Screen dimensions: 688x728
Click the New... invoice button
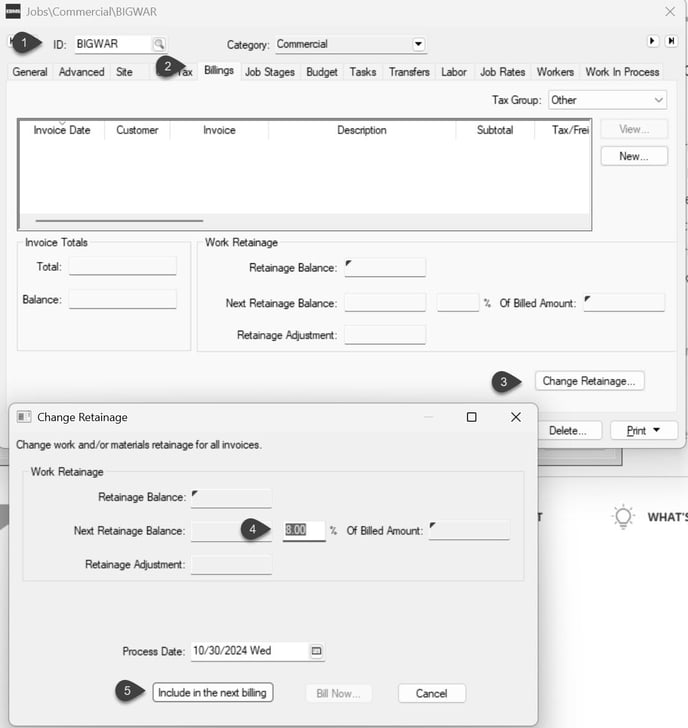click(x=634, y=156)
